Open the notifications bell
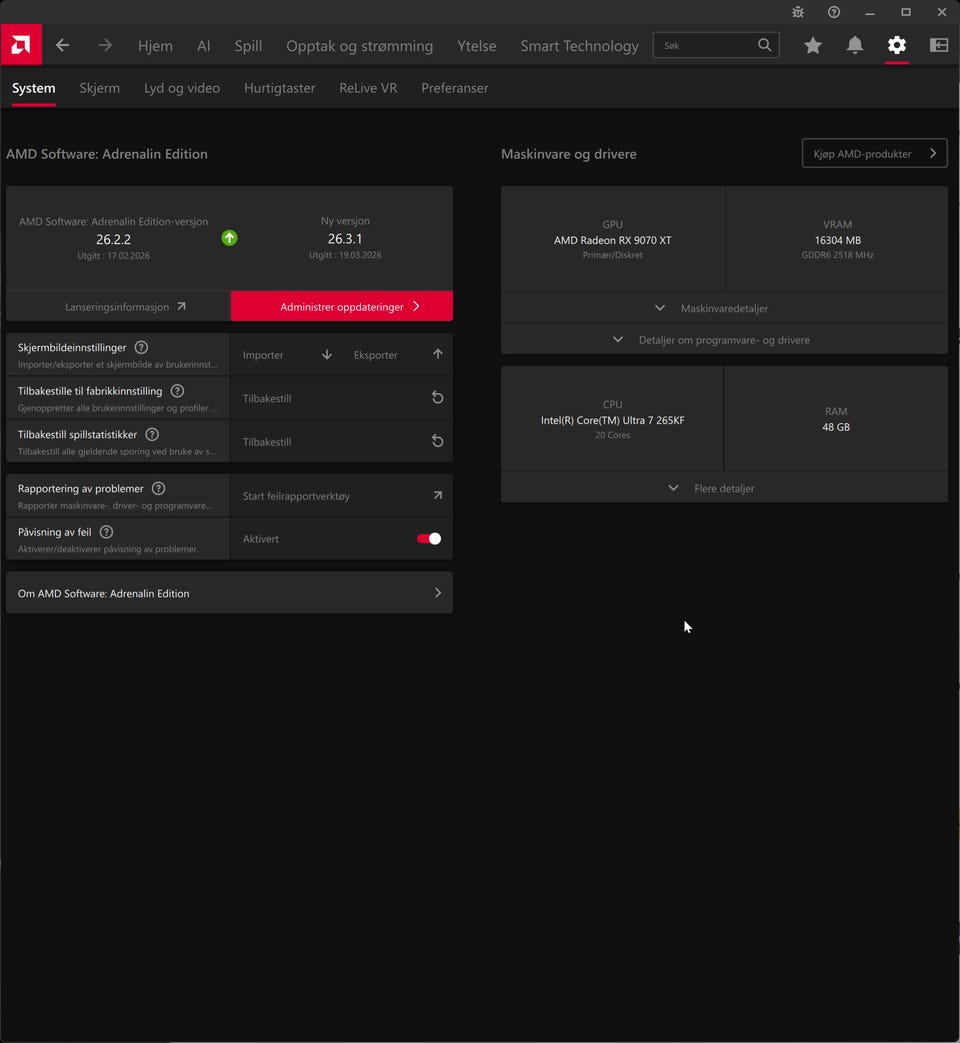 coord(855,45)
